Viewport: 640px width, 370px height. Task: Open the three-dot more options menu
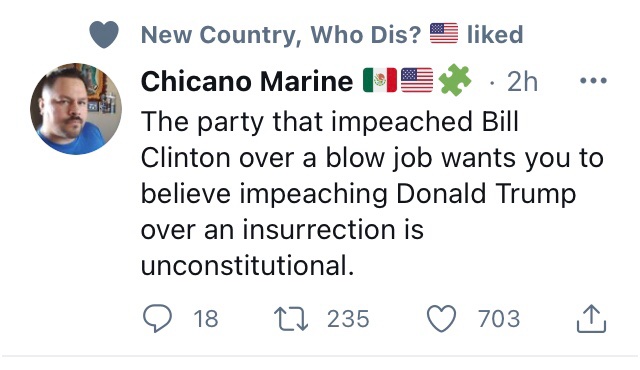pos(593,81)
